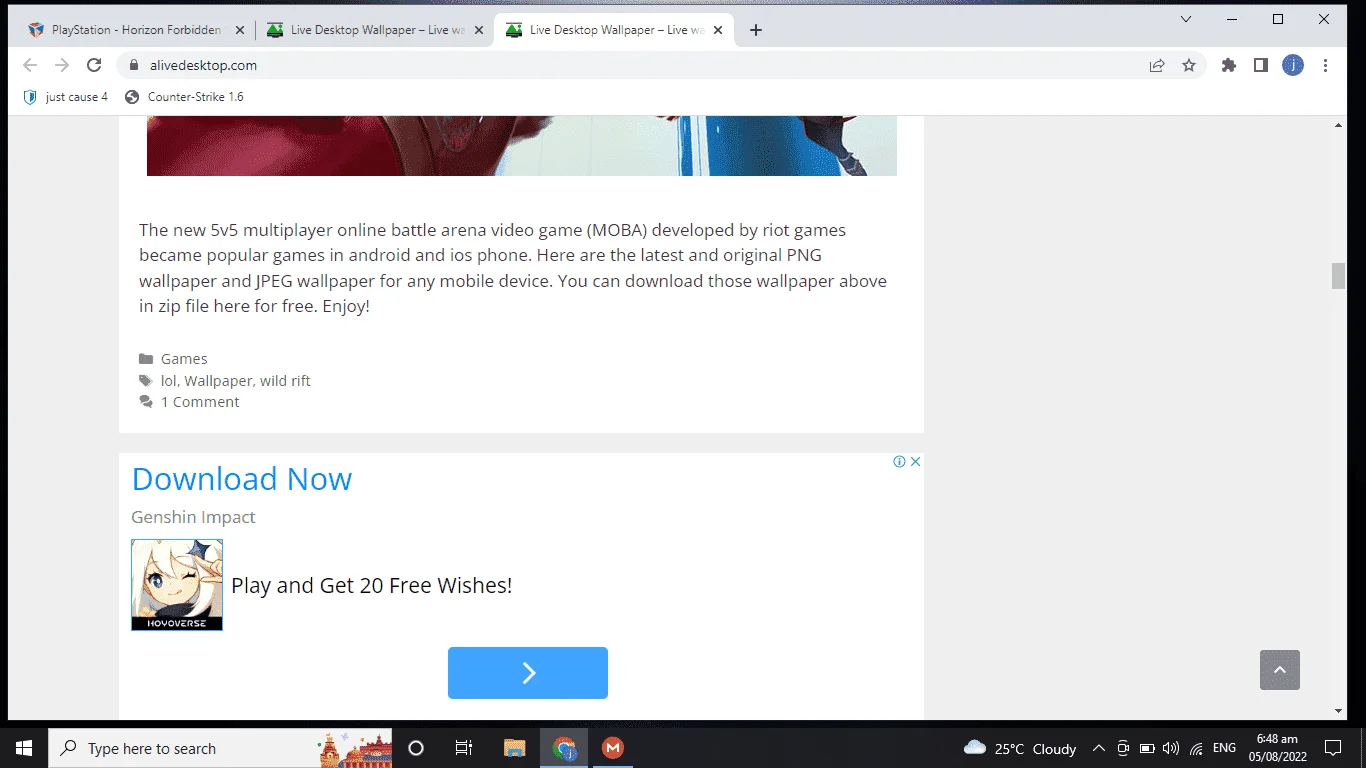Screen dimensions: 1366x768
Task: Open File Explorer from taskbar
Action: (x=514, y=748)
